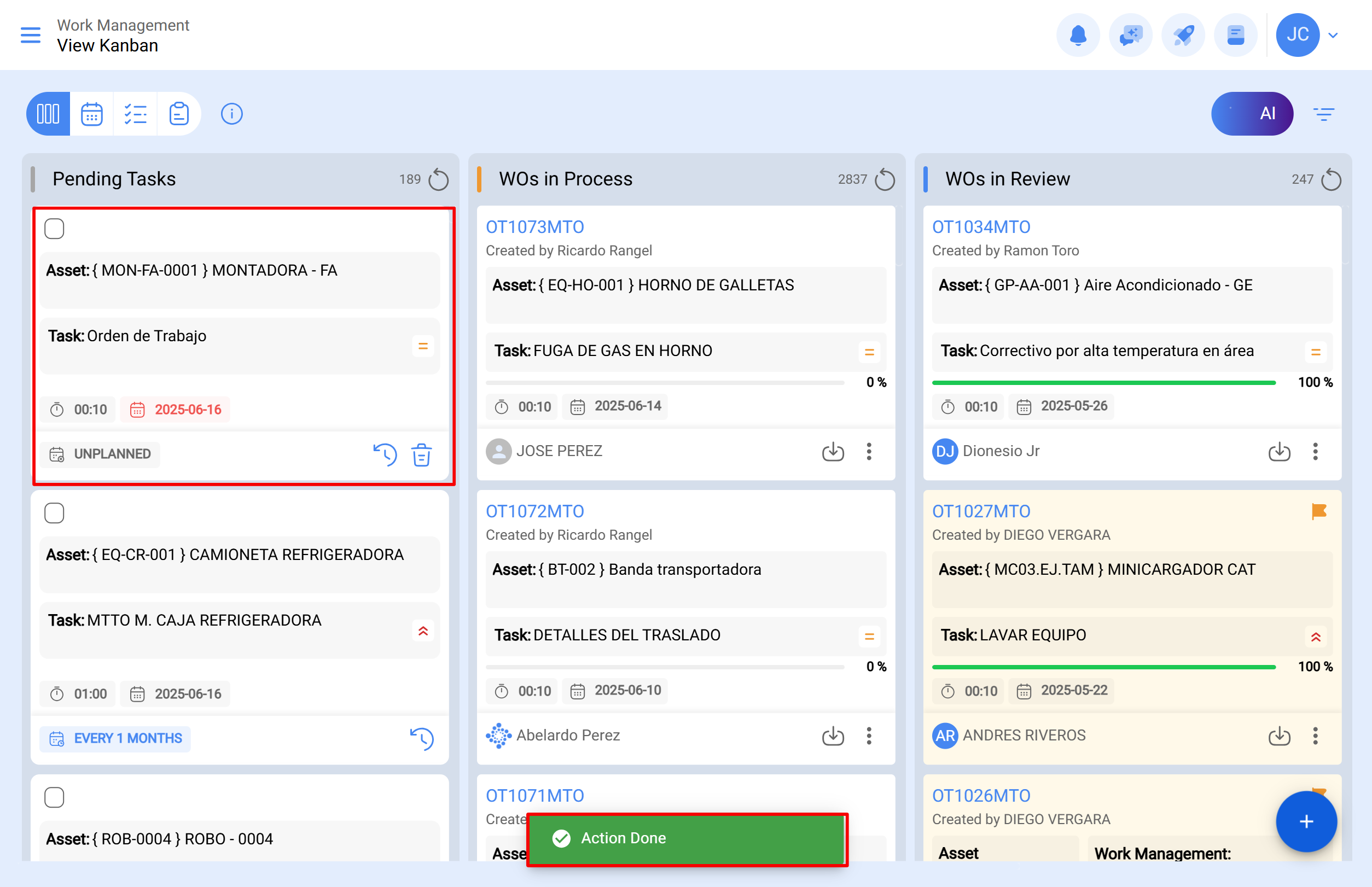Open the hamburger navigation menu

click(31, 34)
